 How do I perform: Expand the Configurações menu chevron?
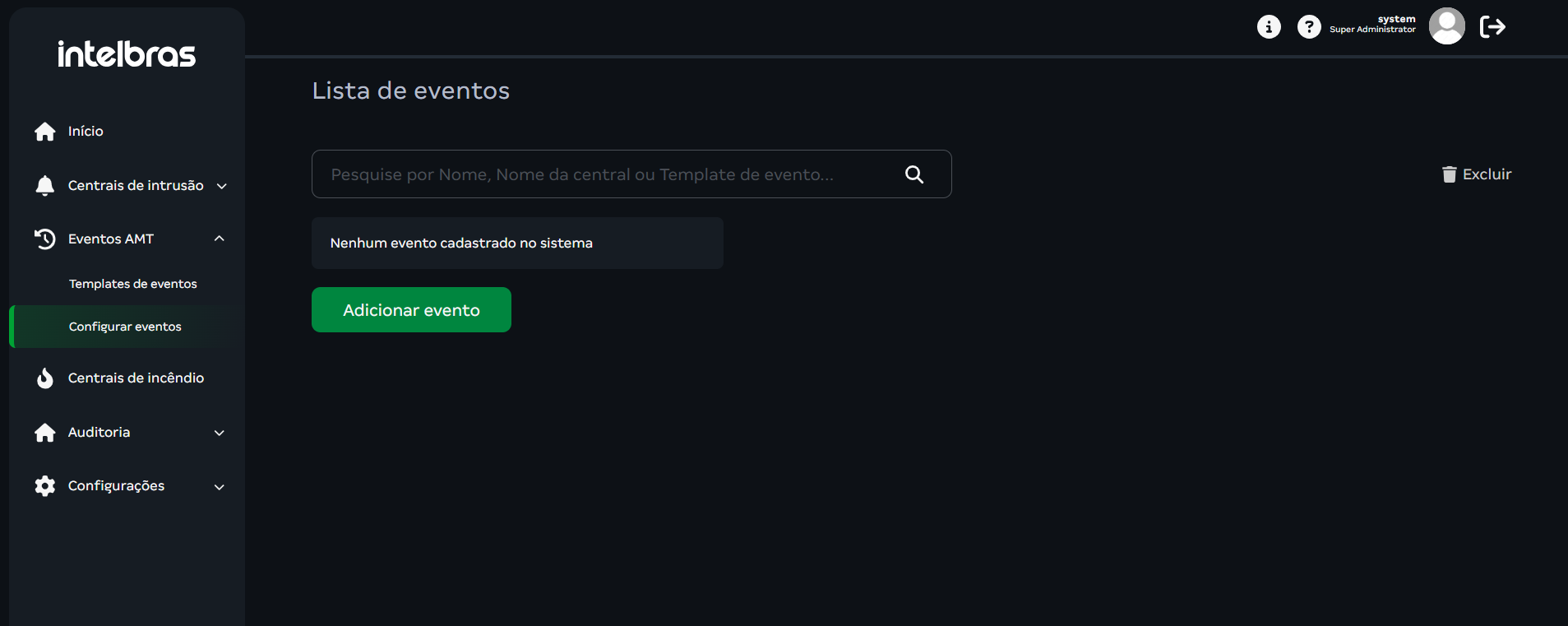point(220,487)
